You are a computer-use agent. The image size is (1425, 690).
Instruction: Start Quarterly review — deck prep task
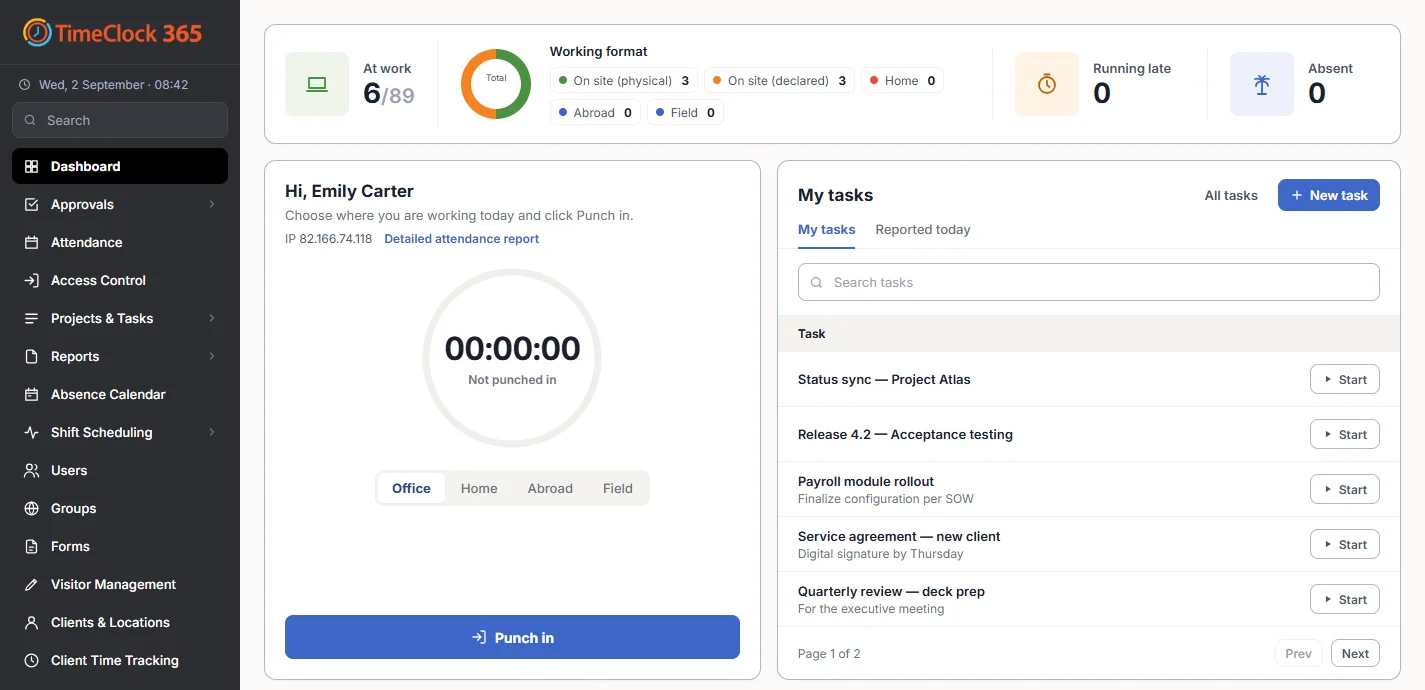1345,599
